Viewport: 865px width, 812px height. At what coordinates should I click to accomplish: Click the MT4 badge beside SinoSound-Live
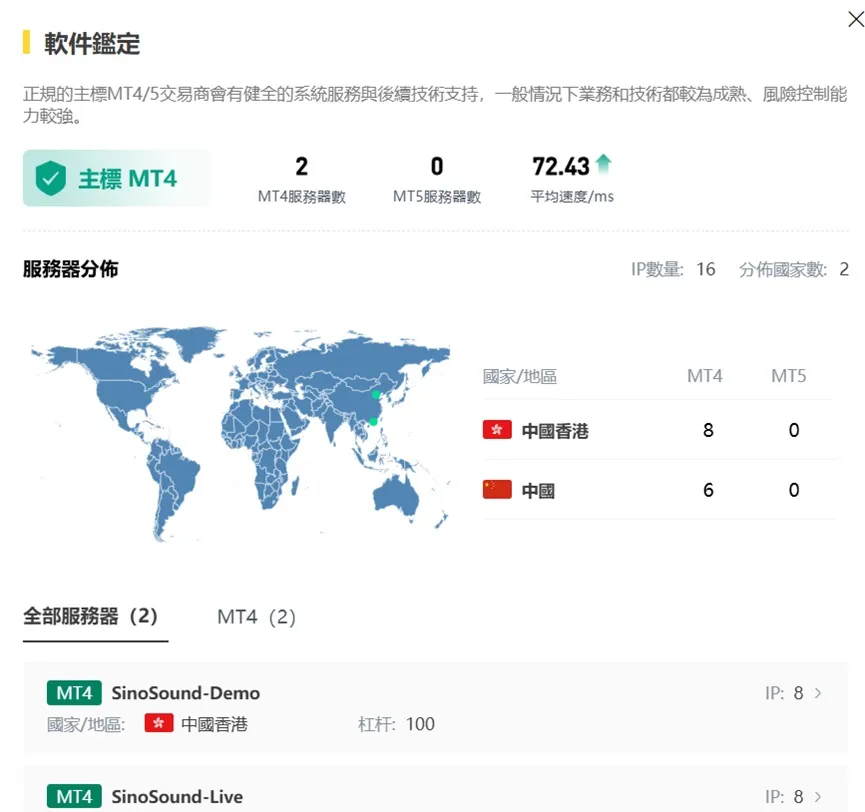74,797
